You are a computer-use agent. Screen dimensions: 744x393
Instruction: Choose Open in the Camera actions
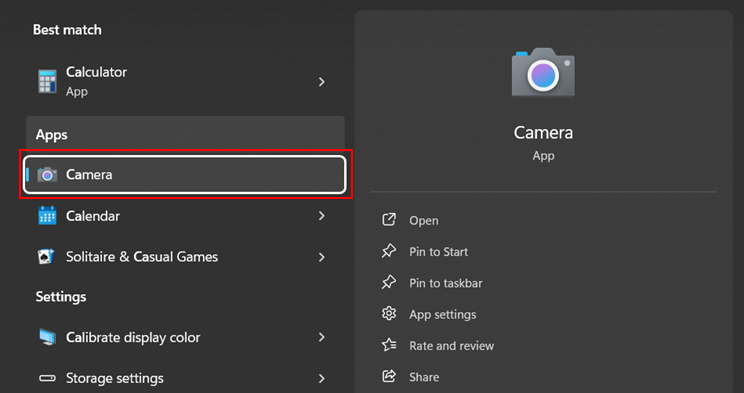(424, 221)
